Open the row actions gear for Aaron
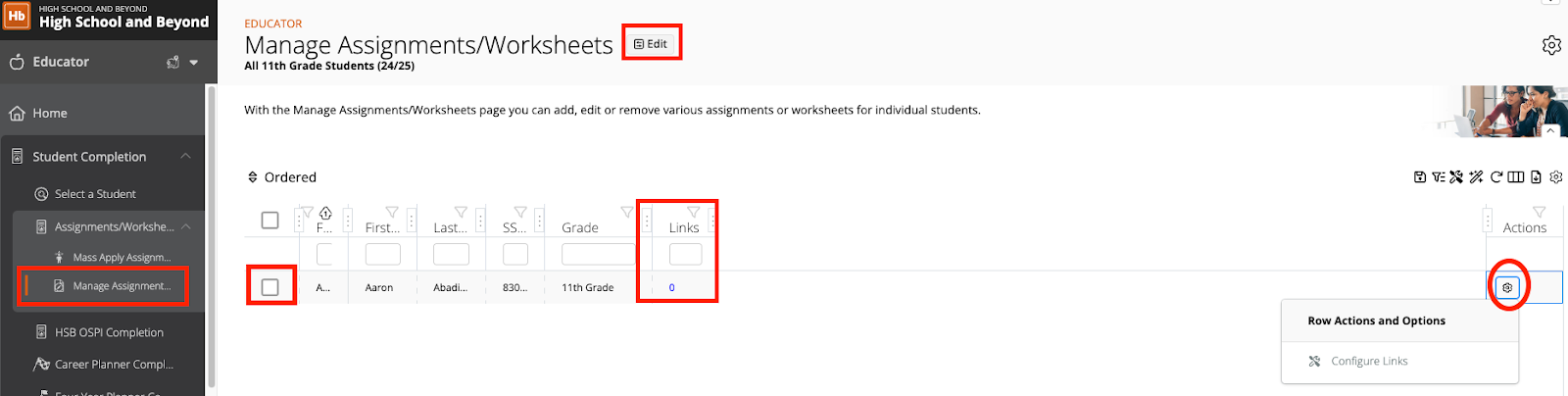This screenshot has width=1568, height=396. tap(1507, 287)
